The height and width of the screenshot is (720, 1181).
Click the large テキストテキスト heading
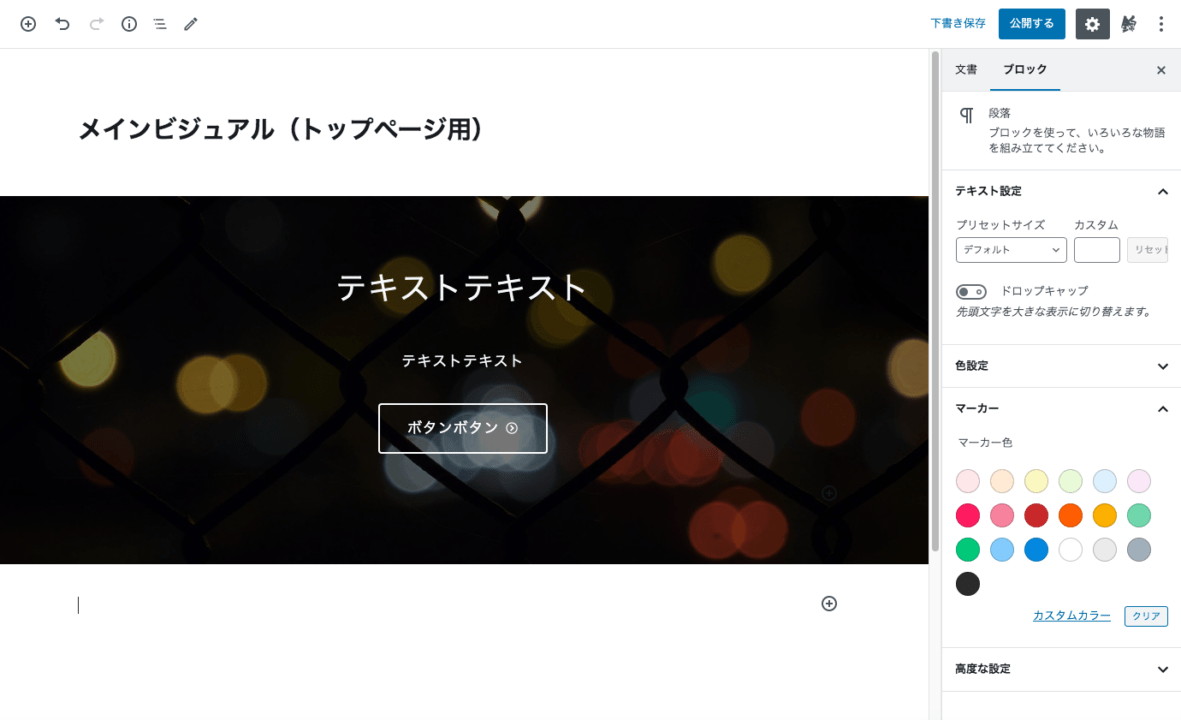point(461,288)
